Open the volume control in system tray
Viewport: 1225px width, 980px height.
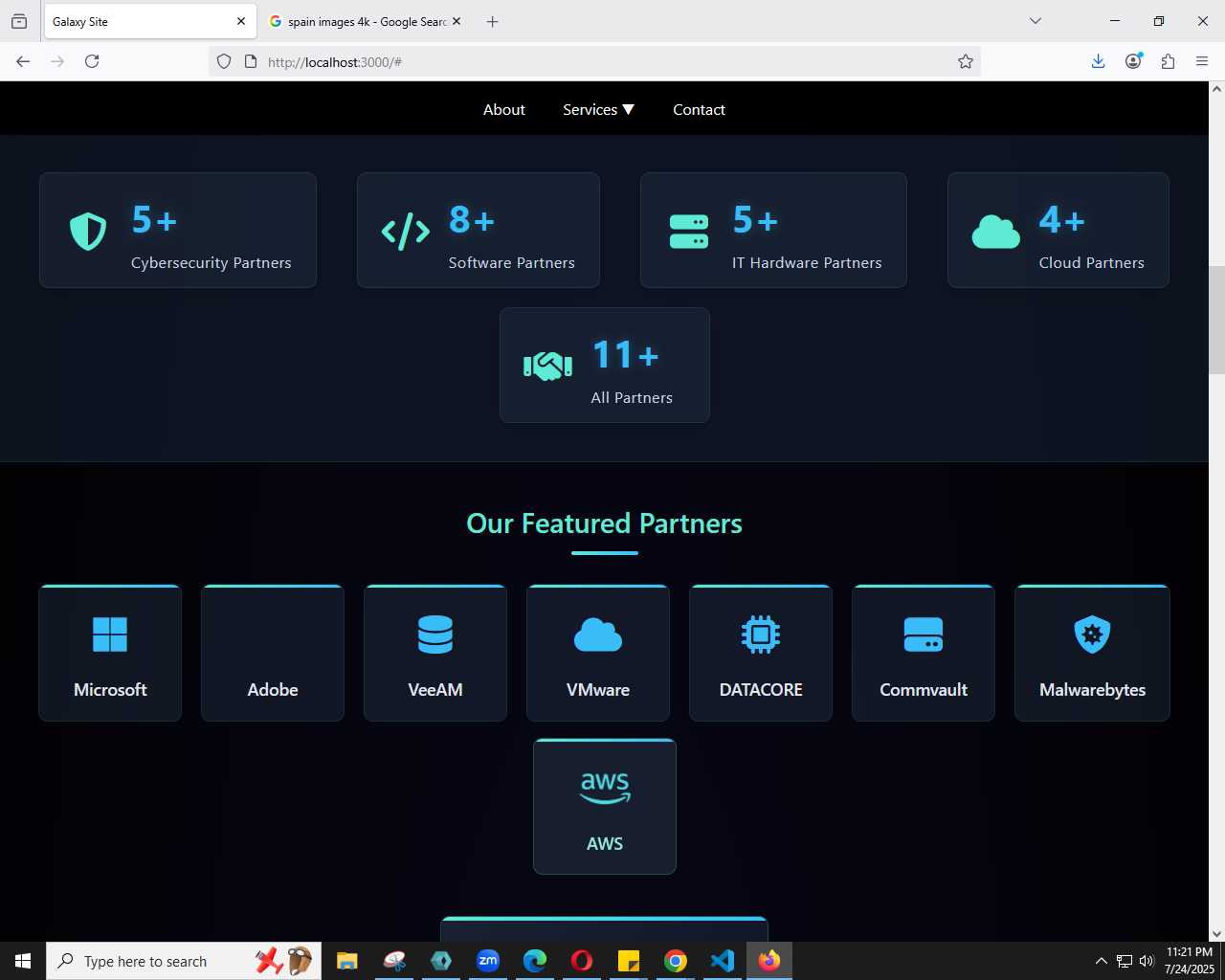tap(1147, 961)
